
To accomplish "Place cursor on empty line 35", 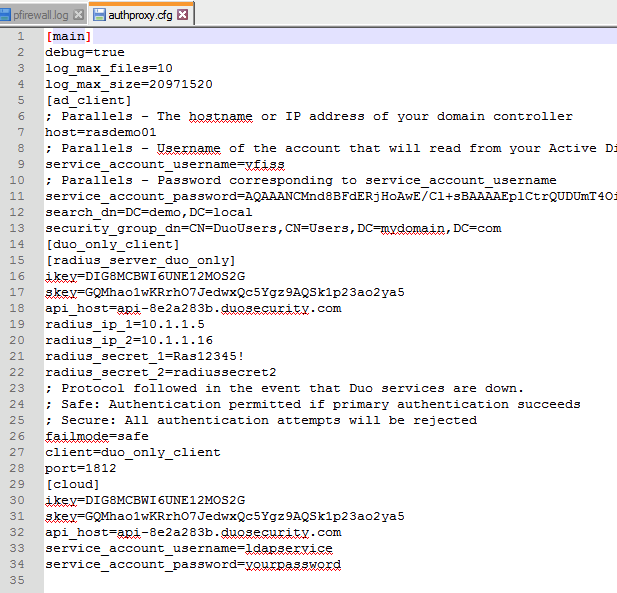I will pos(331,580).
